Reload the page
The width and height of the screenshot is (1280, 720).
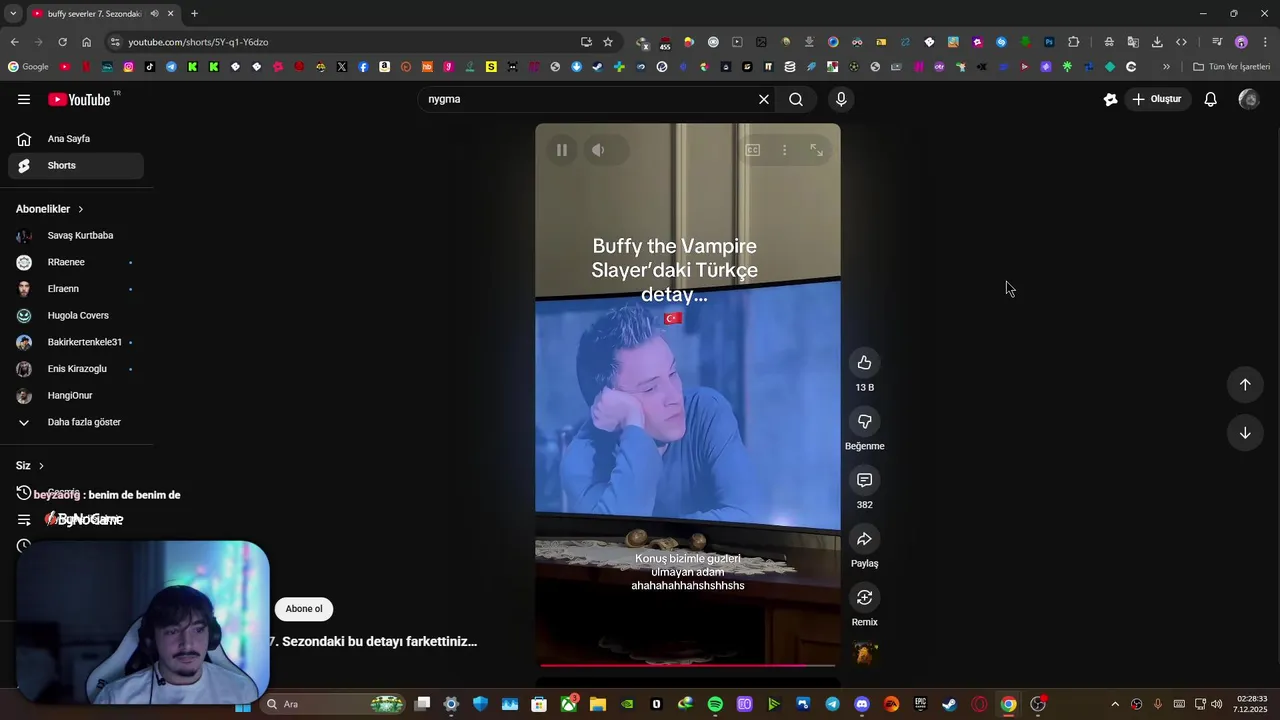[x=62, y=42]
